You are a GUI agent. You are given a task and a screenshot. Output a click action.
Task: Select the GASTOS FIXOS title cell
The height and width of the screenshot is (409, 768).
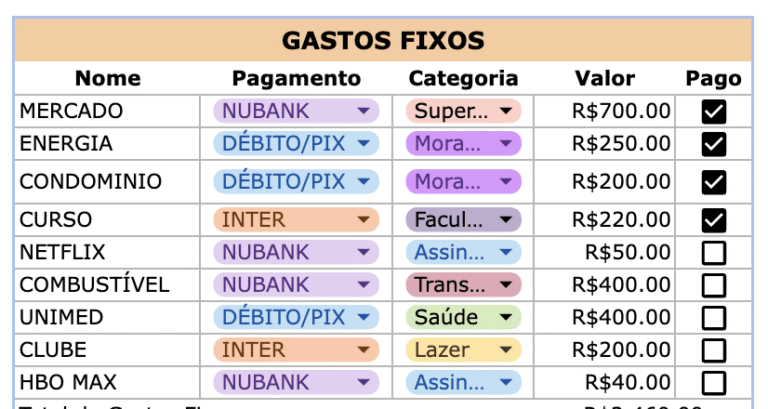[x=383, y=41]
